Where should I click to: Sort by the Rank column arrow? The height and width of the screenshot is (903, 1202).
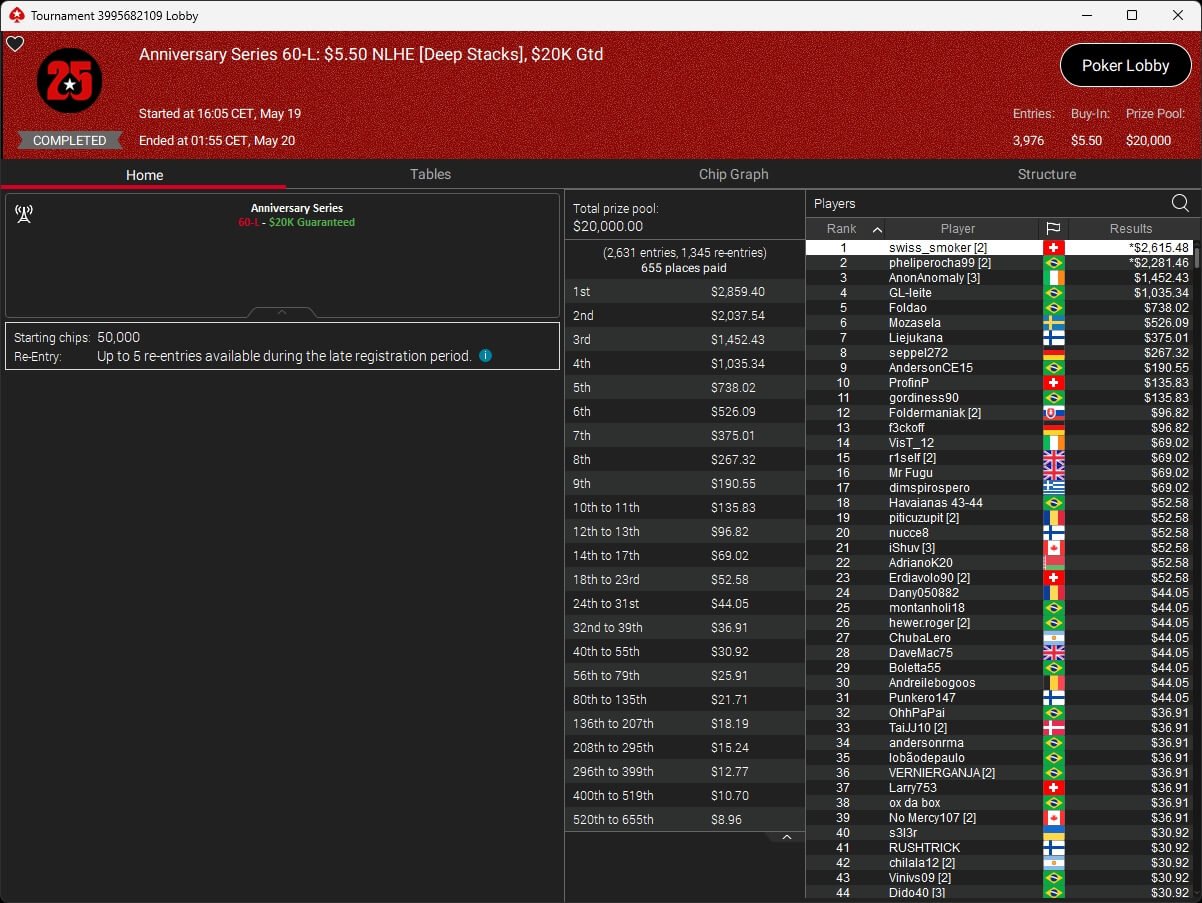877,229
